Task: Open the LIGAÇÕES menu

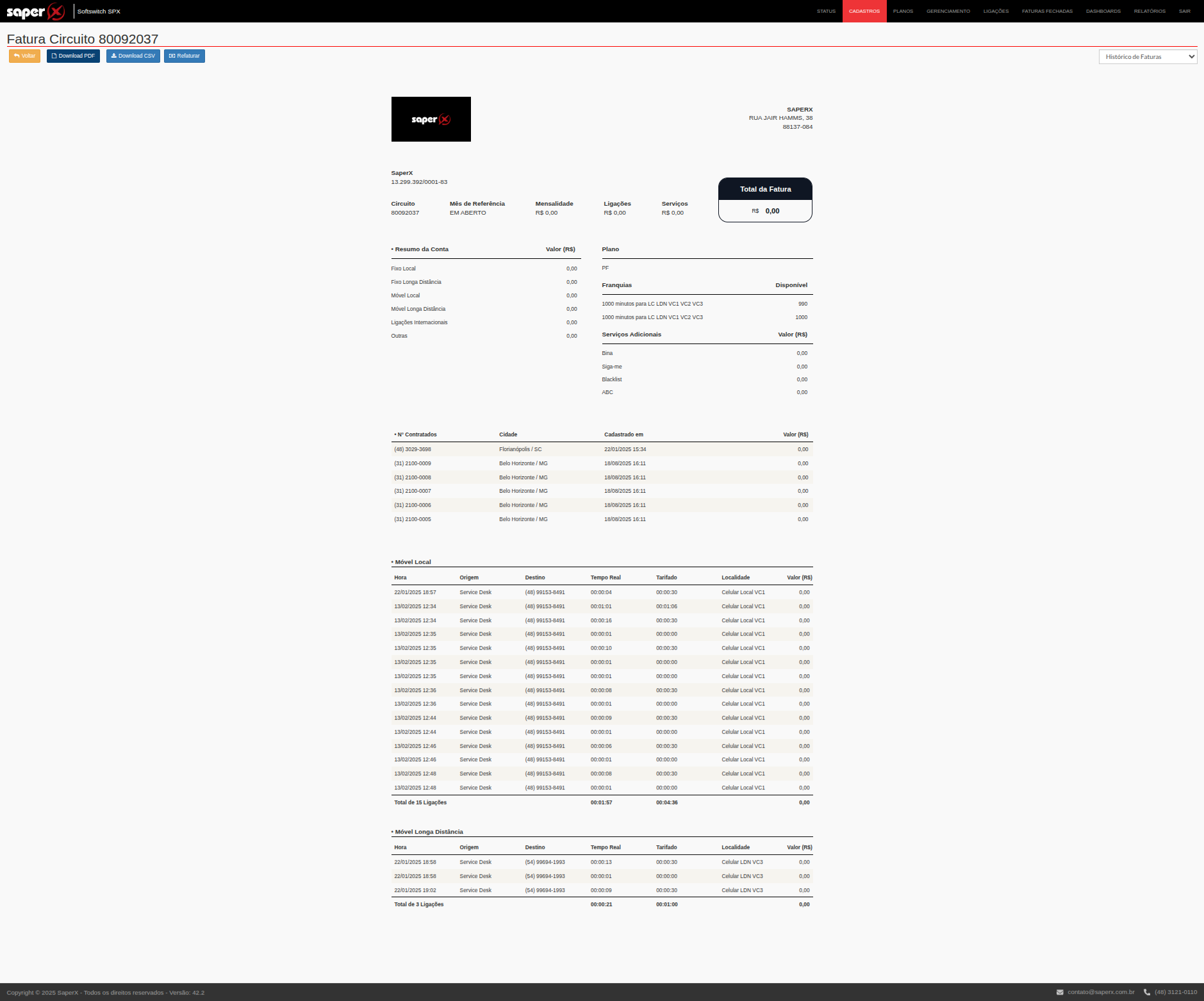Action: click(996, 12)
